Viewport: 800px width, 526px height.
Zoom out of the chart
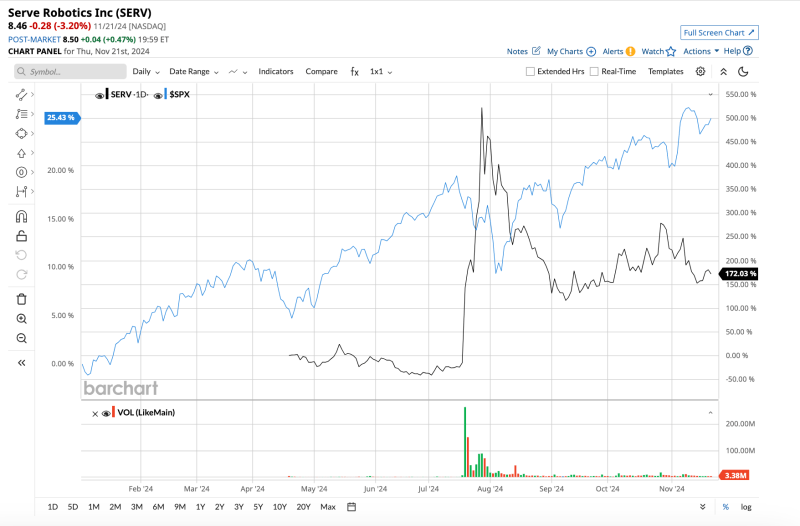21,338
